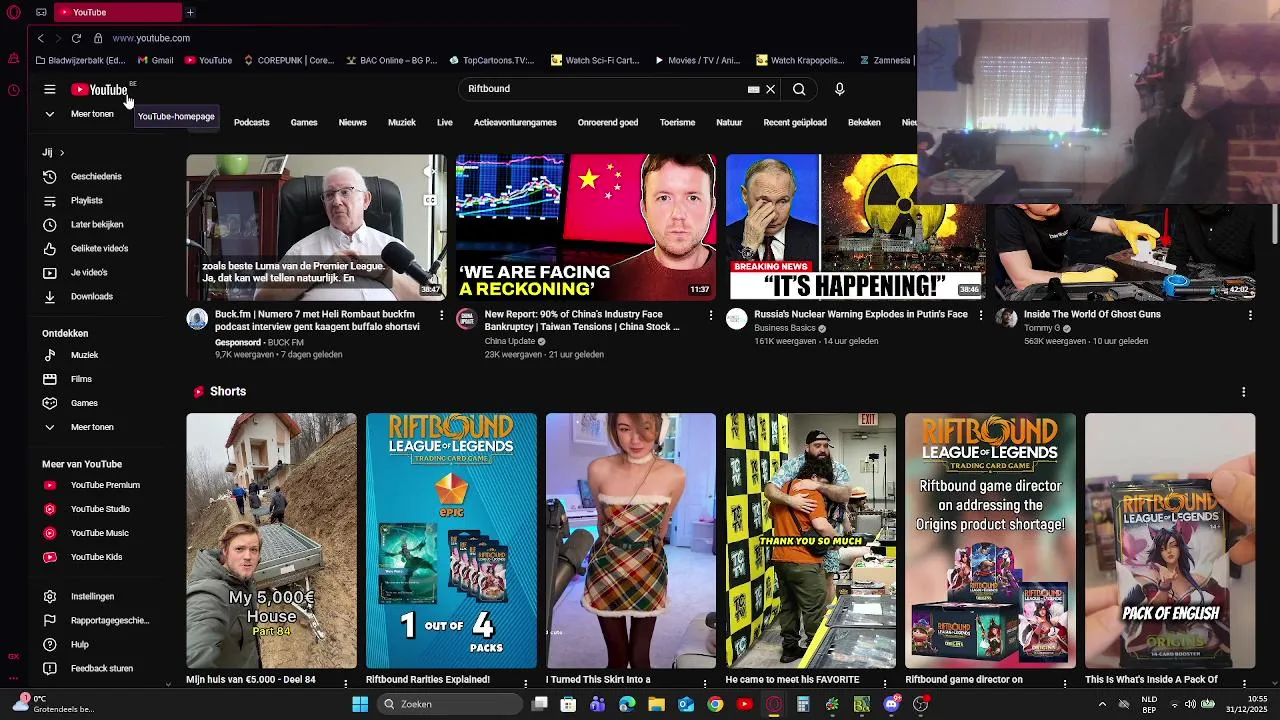Start voice search with microphone icon
Viewport: 1280px width, 720px height.
[x=840, y=89]
